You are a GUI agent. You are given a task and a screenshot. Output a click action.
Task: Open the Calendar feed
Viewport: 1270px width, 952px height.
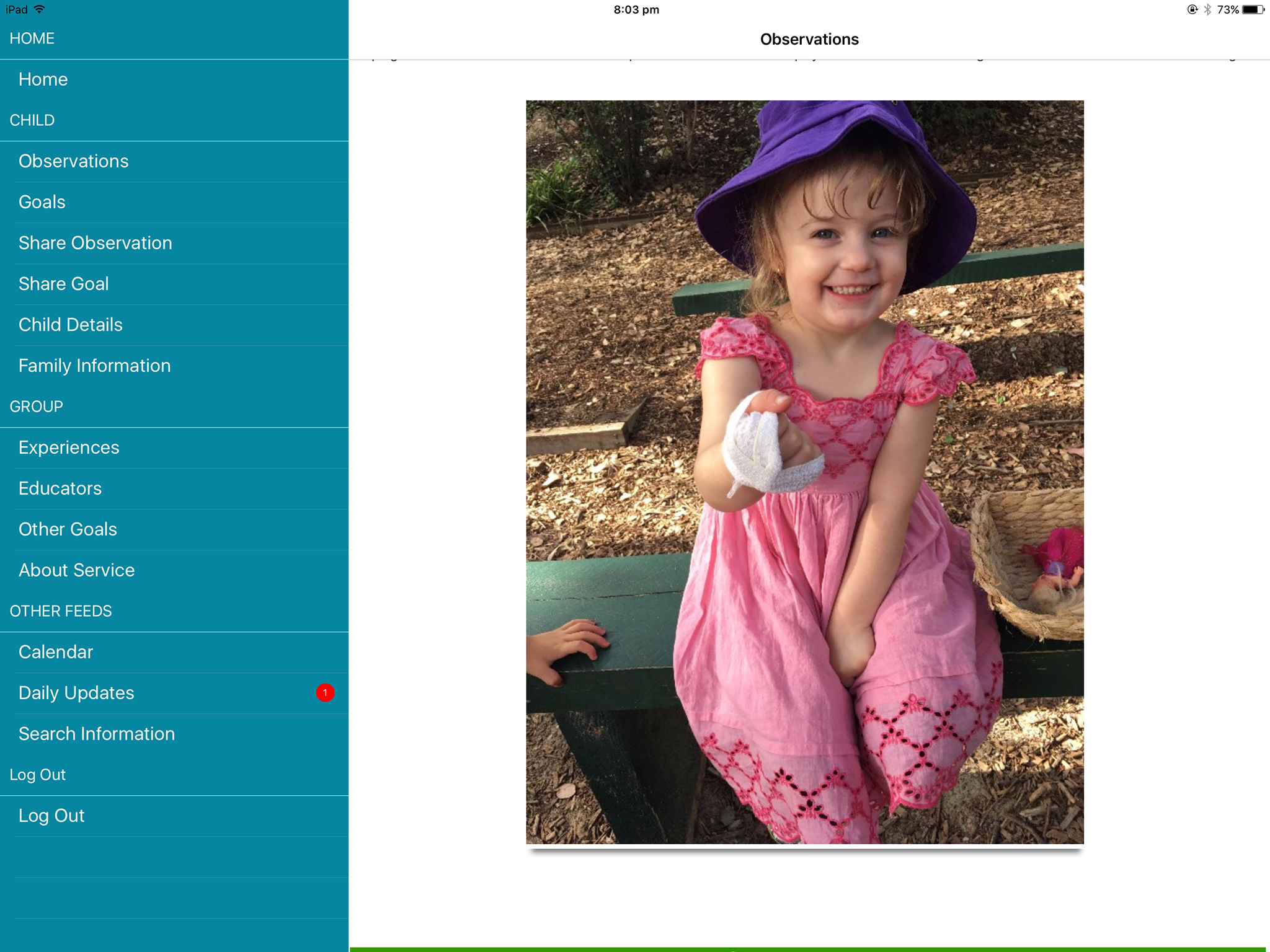[x=174, y=652]
